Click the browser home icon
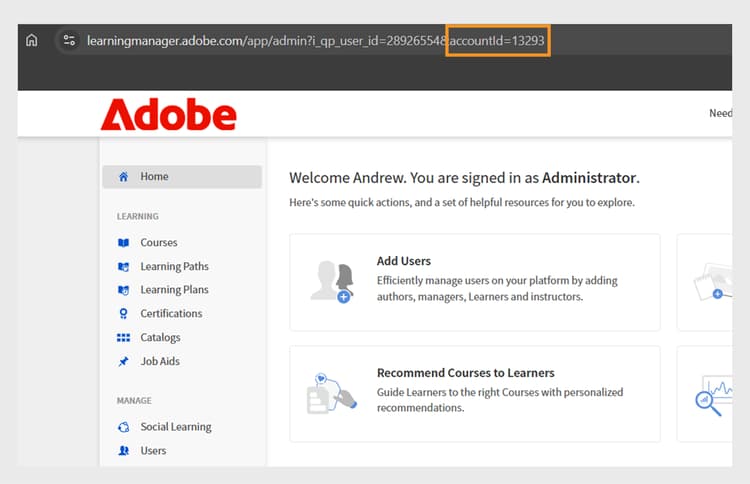750x484 pixels. pyautogui.click(x=32, y=40)
